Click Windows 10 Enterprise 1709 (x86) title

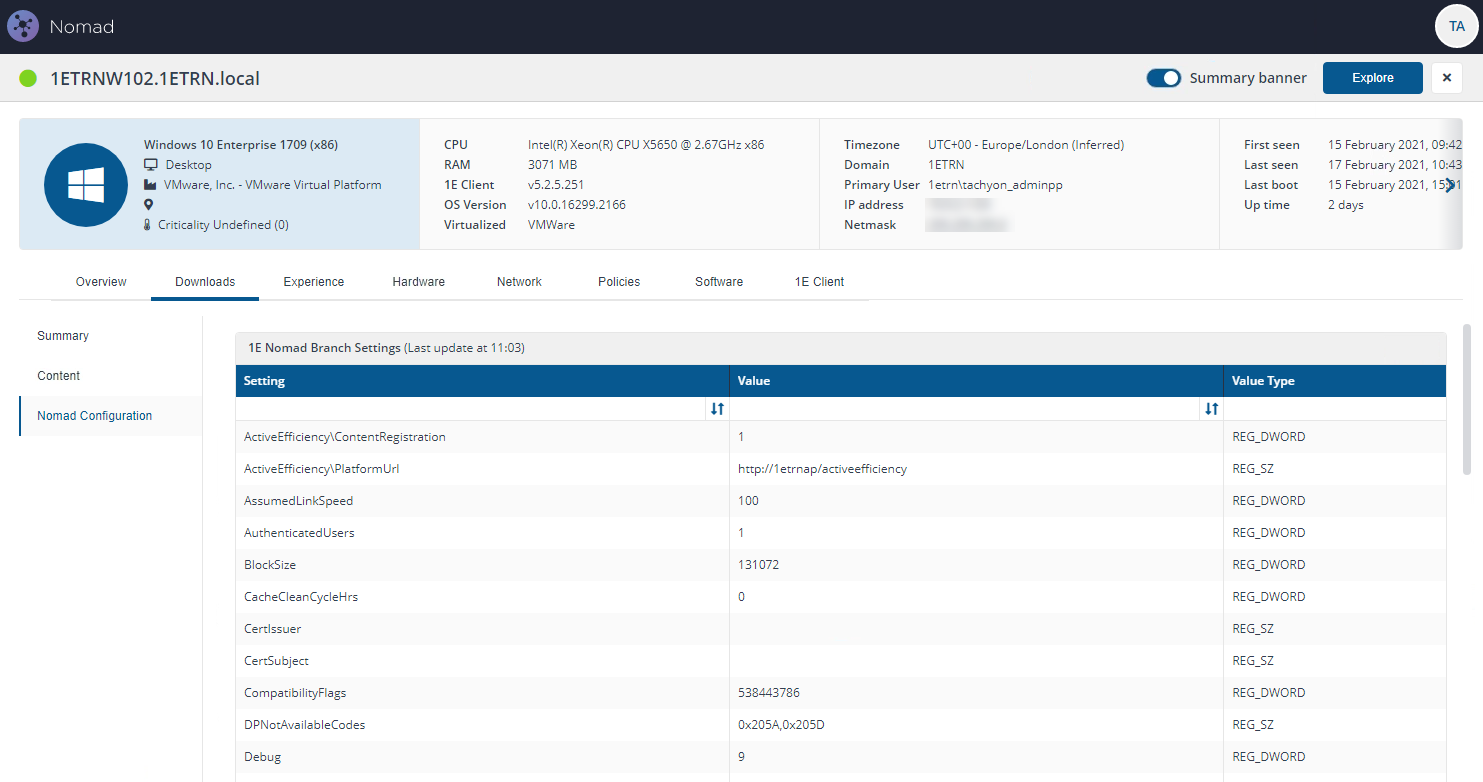tap(241, 145)
